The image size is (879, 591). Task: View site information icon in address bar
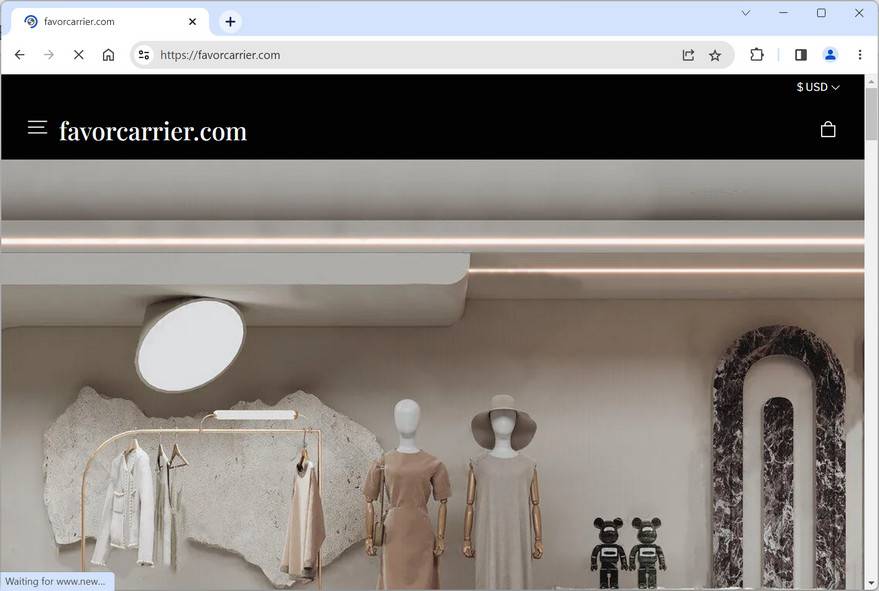coord(144,55)
